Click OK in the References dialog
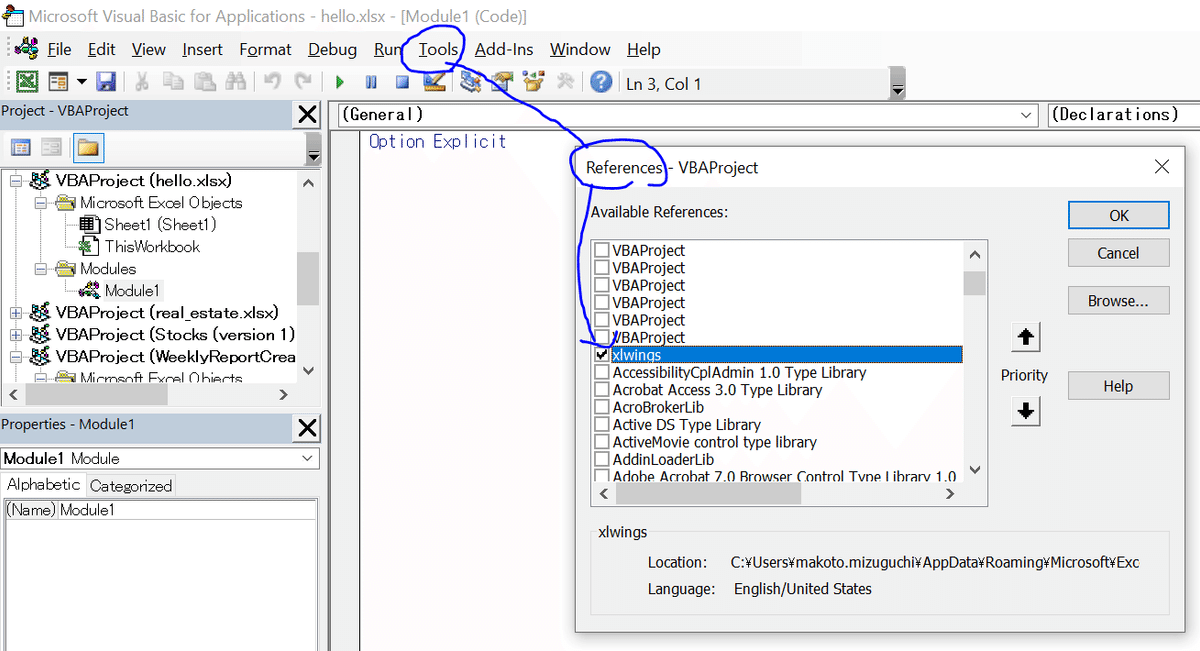Screen dimensions: 1200x651 pyautogui.click(x=1118, y=215)
